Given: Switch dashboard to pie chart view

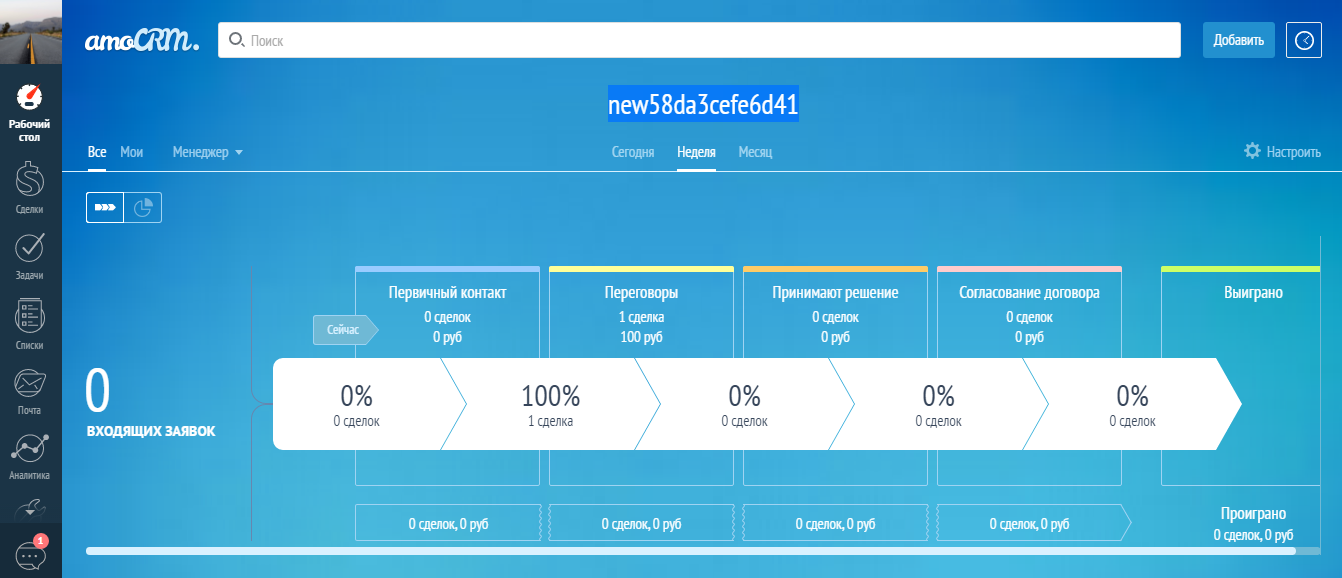Looking at the screenshot, I should [x=142, y=207].
